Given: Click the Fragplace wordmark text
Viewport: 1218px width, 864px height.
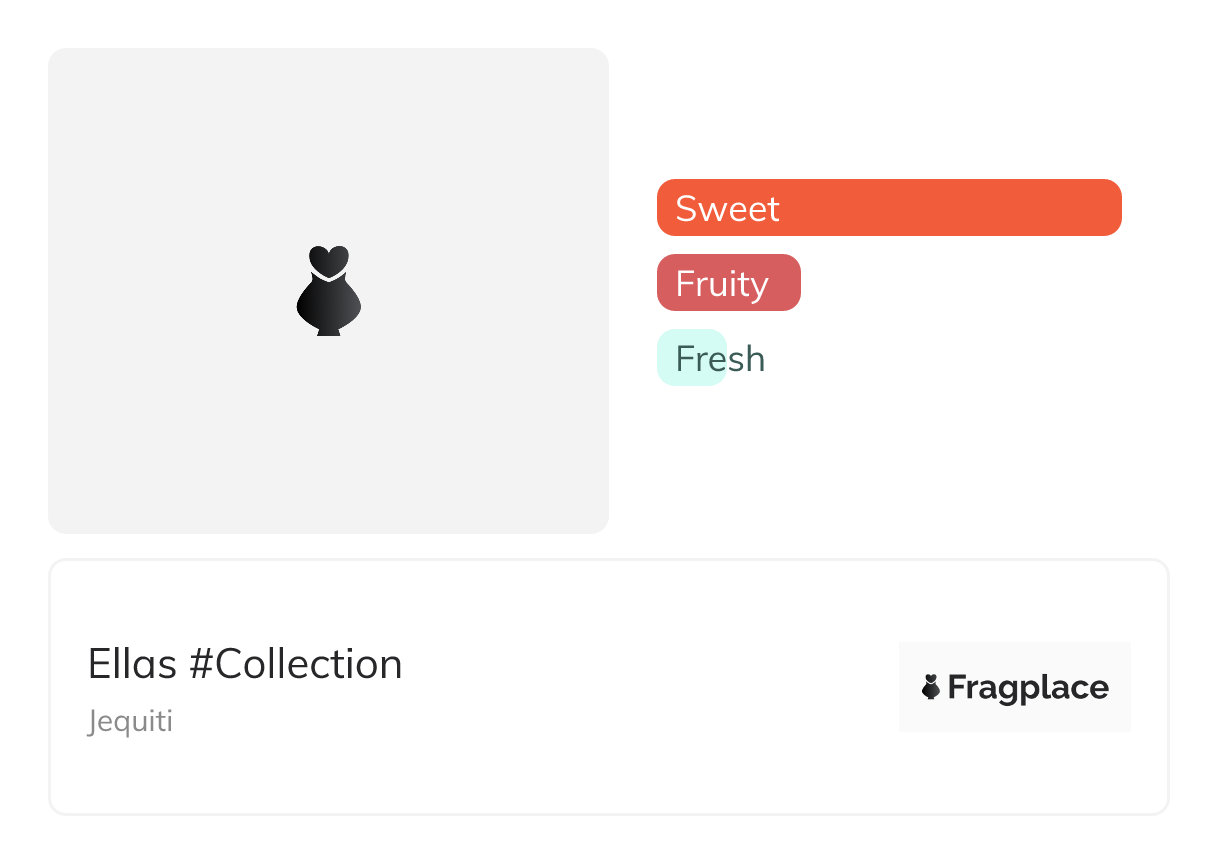Looking at the screenshot, I should coord(1027,688).
